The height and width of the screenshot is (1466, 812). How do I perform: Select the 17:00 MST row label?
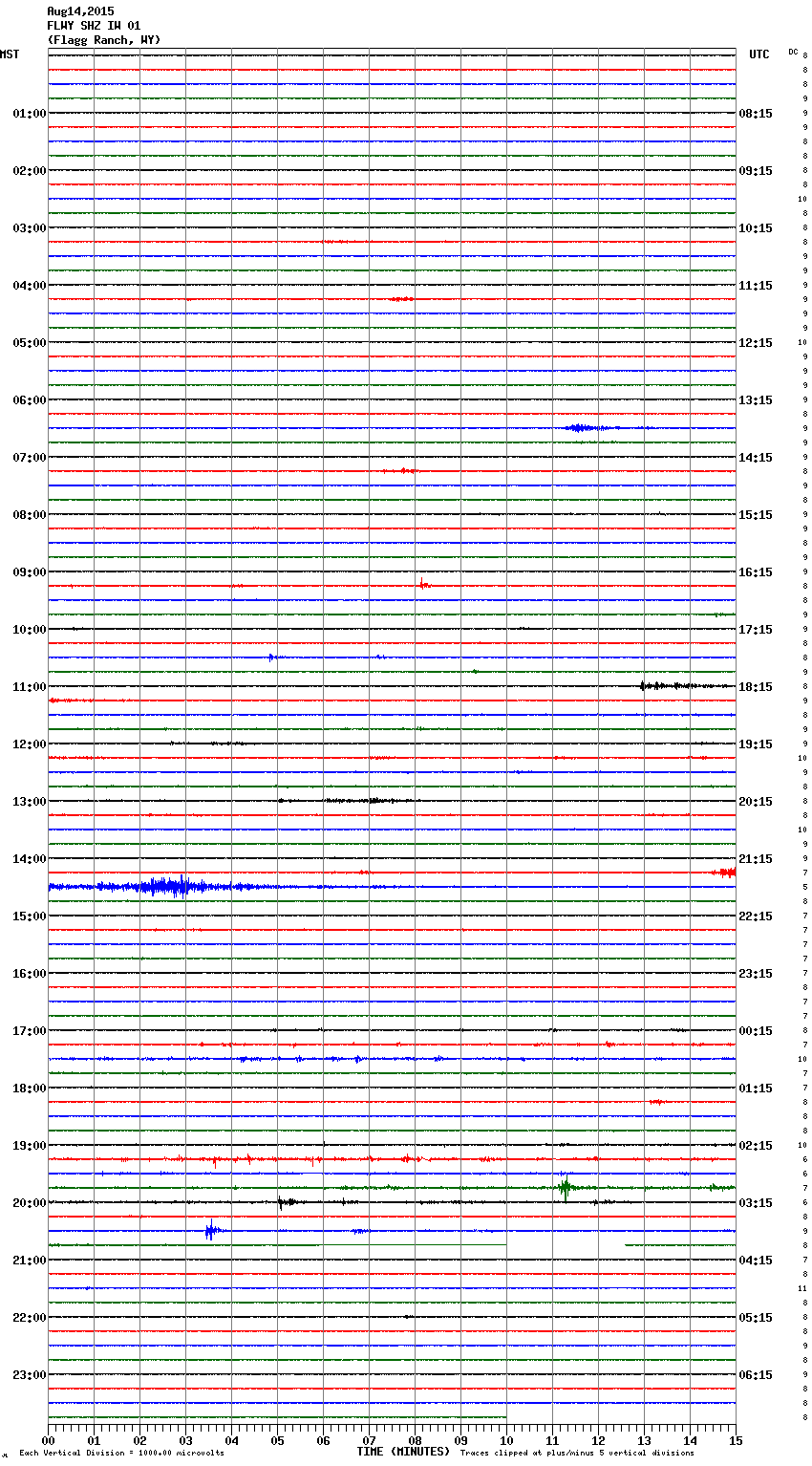30,1031
